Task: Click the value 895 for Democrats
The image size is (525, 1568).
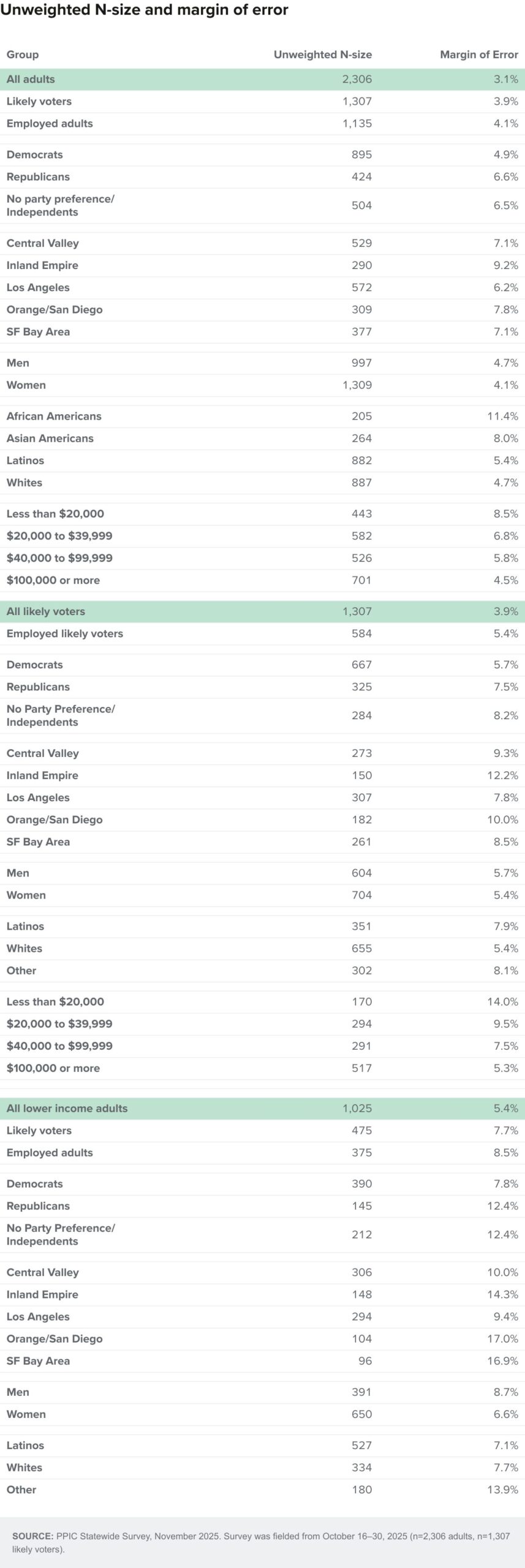Action: click(361, 154)
